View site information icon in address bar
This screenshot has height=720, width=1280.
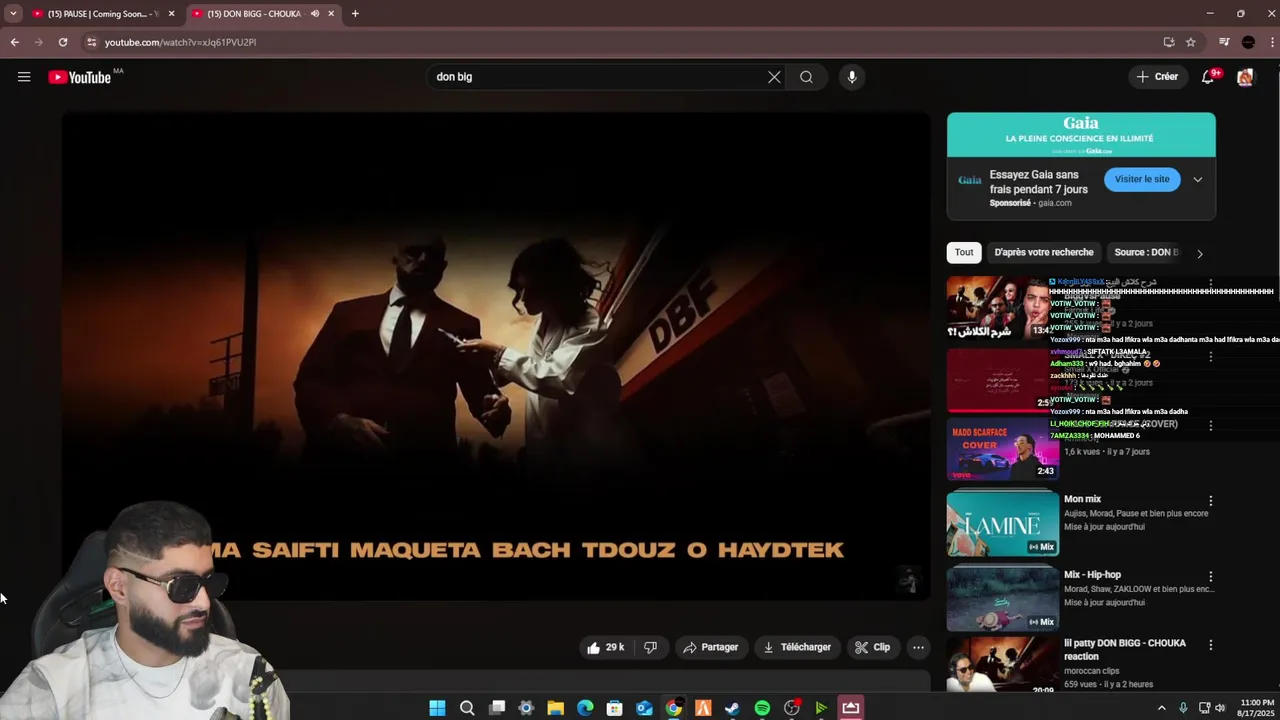click(x=92, y=42)
